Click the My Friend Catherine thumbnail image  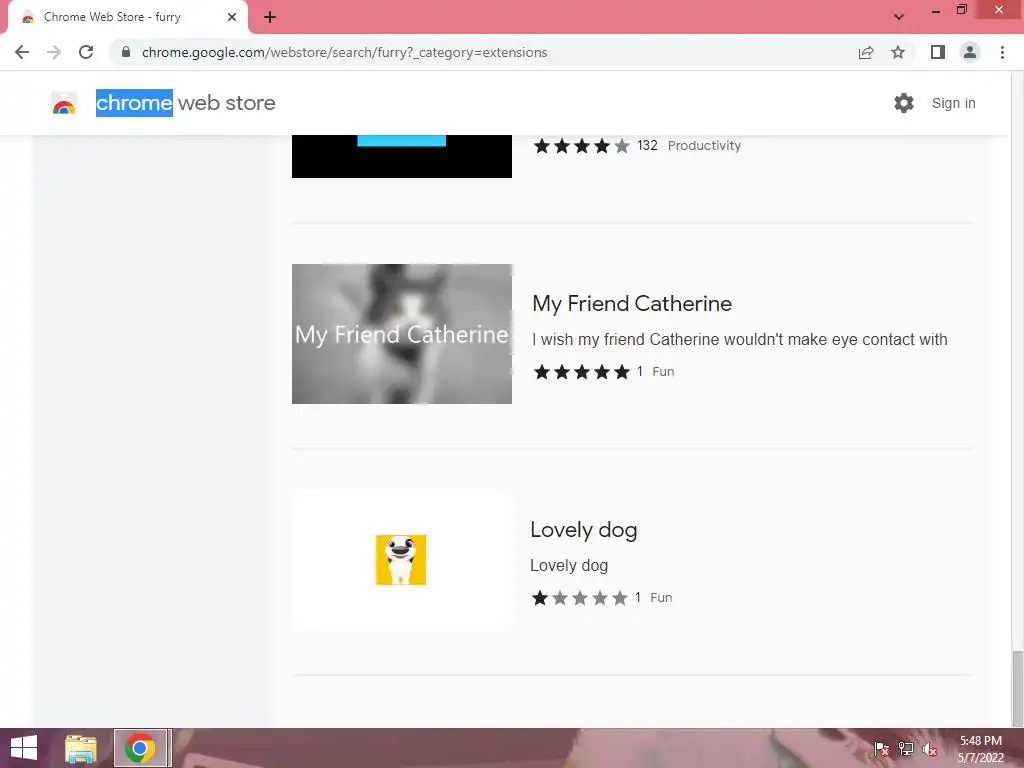coord(402,334)
